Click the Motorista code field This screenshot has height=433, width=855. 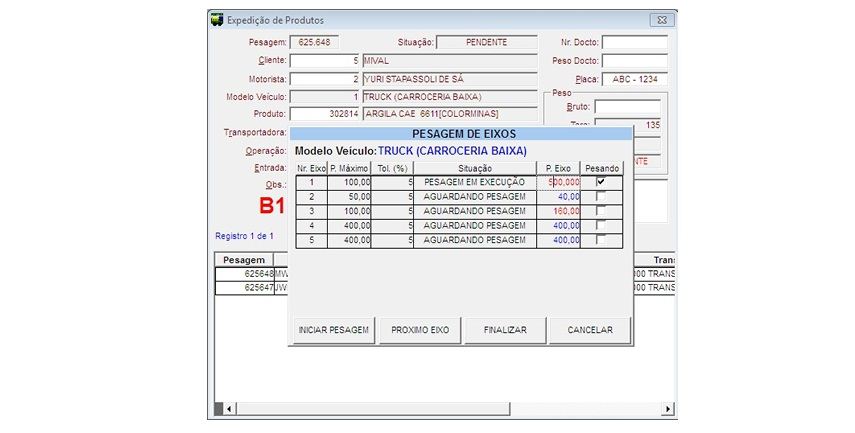coord(324,79)
